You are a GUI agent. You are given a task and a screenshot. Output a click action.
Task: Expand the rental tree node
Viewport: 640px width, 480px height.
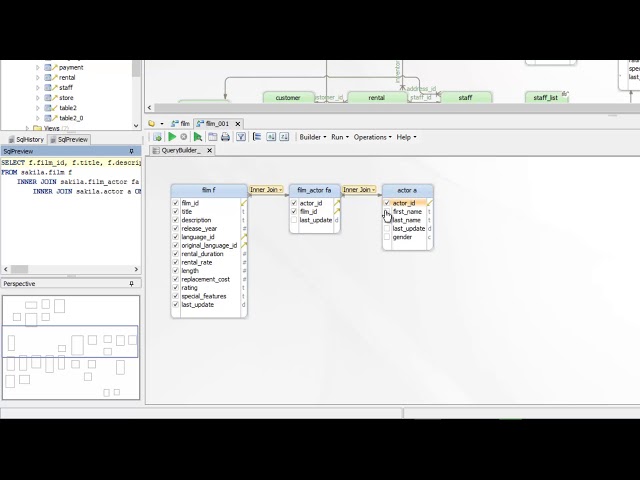(x=38, y=78)
